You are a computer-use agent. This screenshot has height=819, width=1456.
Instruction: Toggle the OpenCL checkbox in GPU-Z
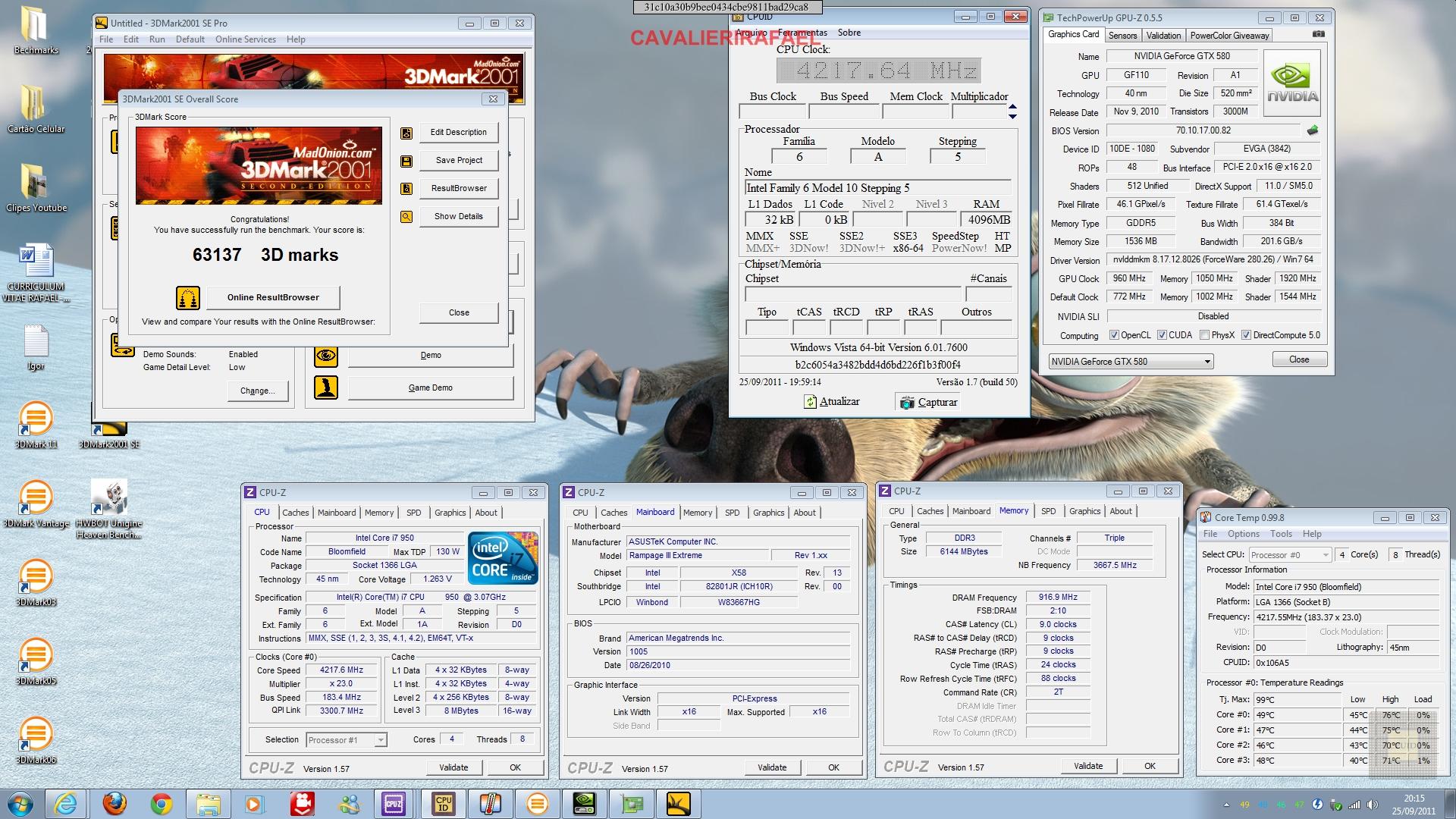[x=1114, y=335]
